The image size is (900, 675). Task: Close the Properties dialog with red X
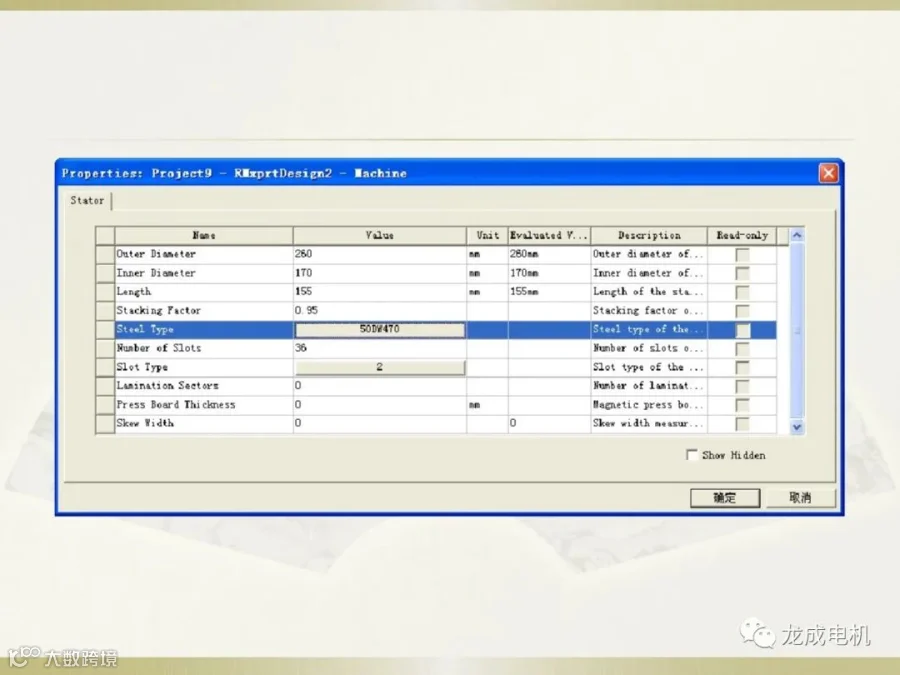[x=828, y=173]
